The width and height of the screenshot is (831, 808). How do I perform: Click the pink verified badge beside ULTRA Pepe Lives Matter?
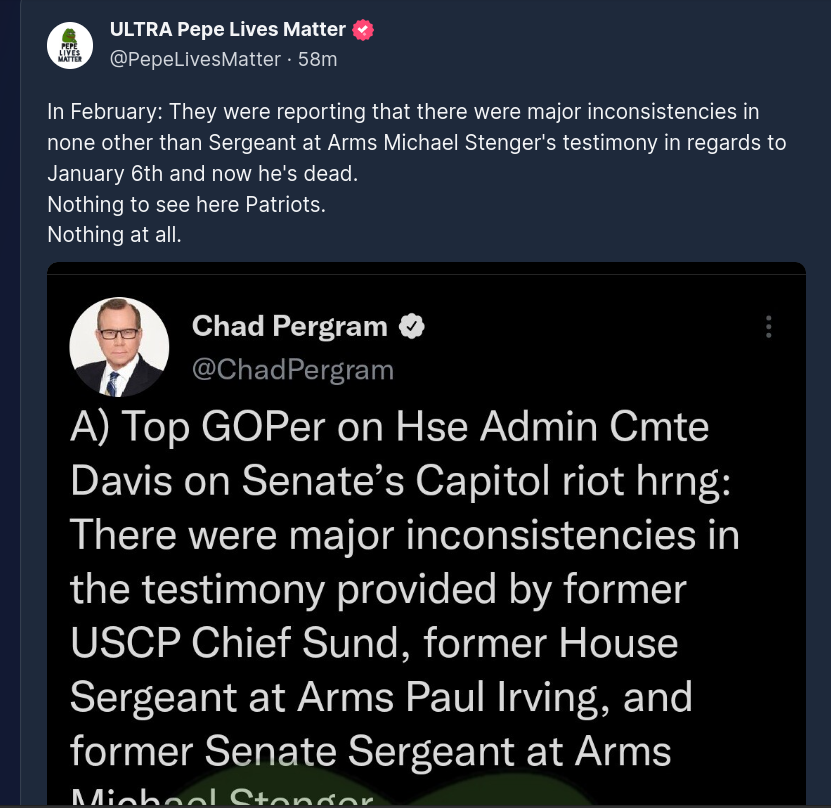(x=364, y=30)
